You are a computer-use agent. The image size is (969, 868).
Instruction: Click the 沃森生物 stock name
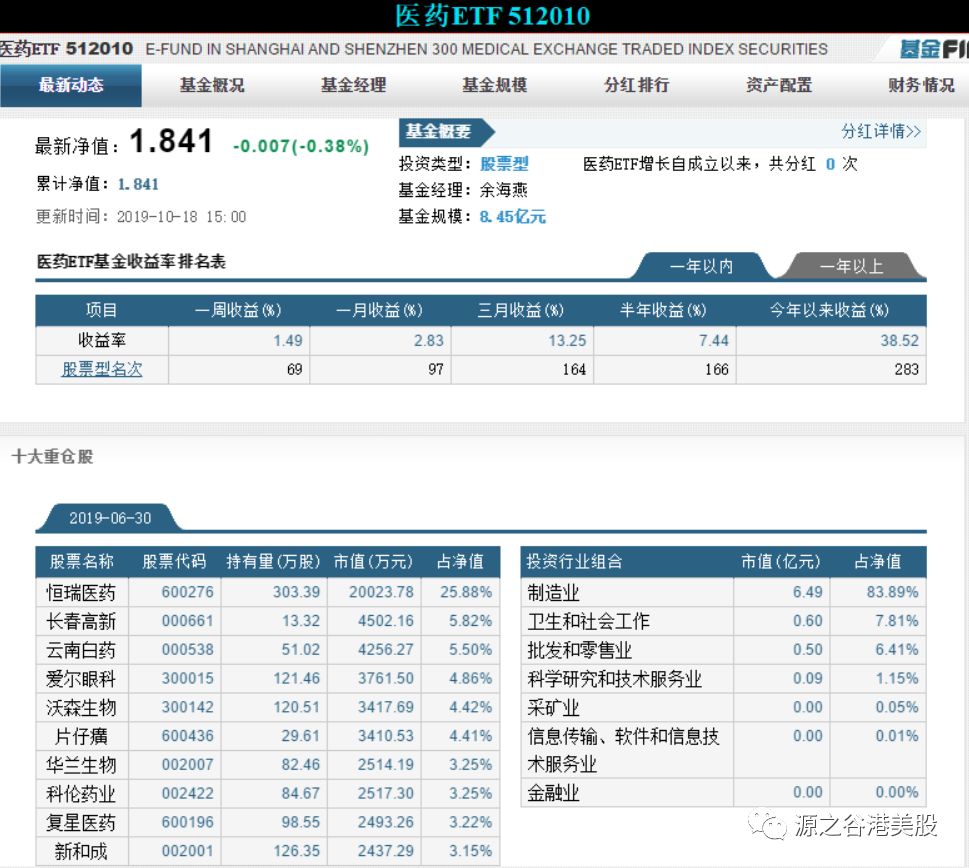(81, 707)
